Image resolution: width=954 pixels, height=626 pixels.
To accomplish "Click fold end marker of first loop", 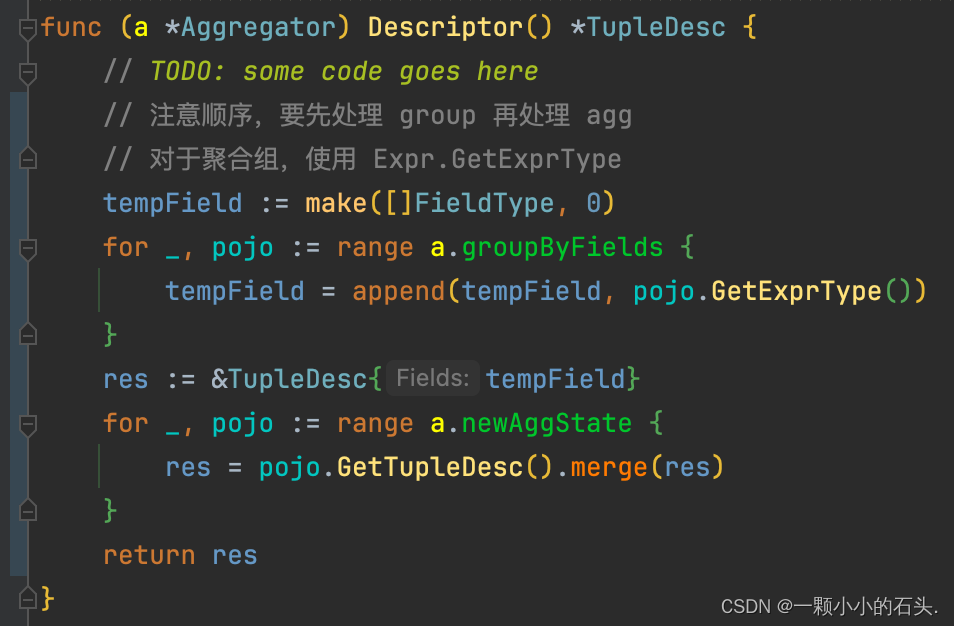I will (28, 335).
